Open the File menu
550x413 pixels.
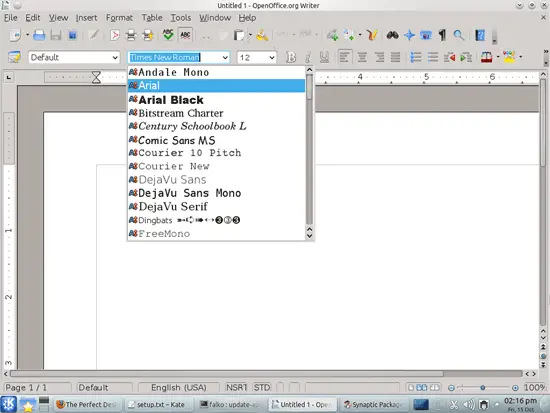pos(11,18)
